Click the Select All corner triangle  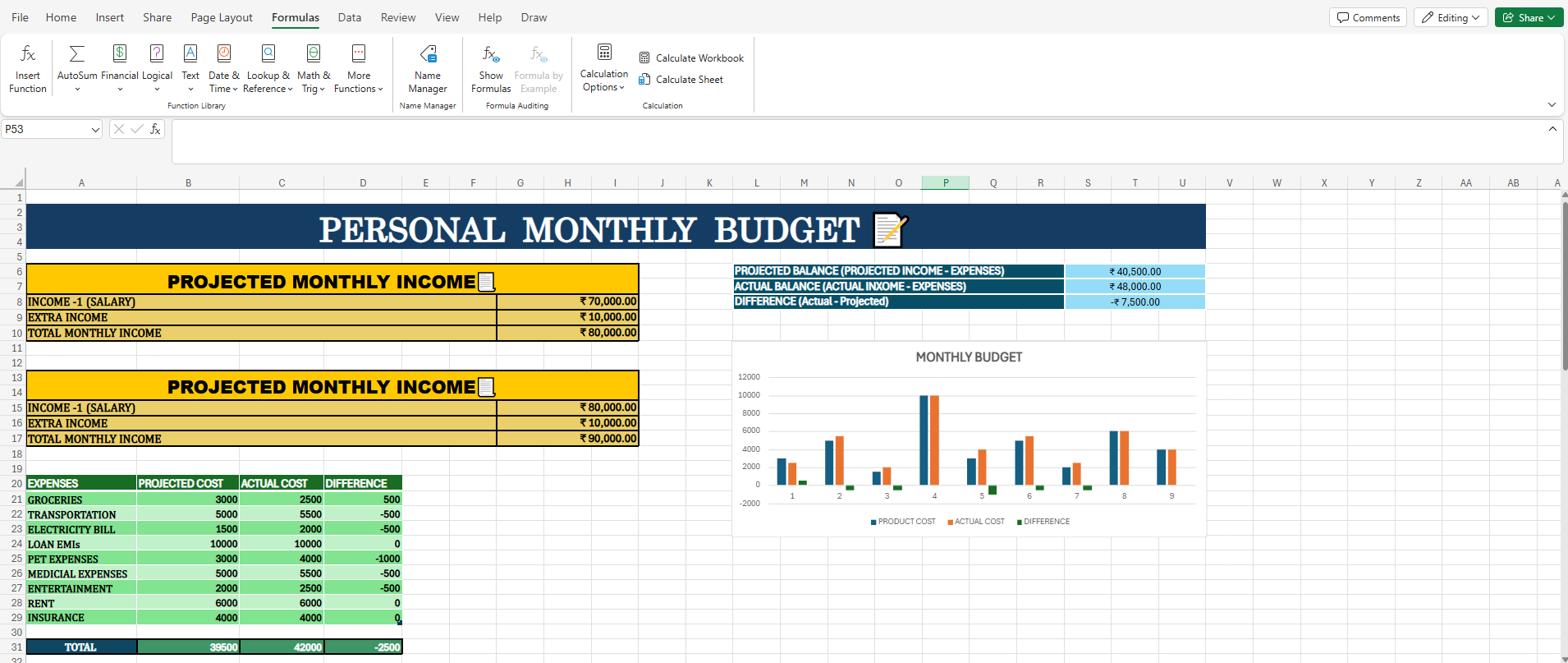click(x=19, y=183)
